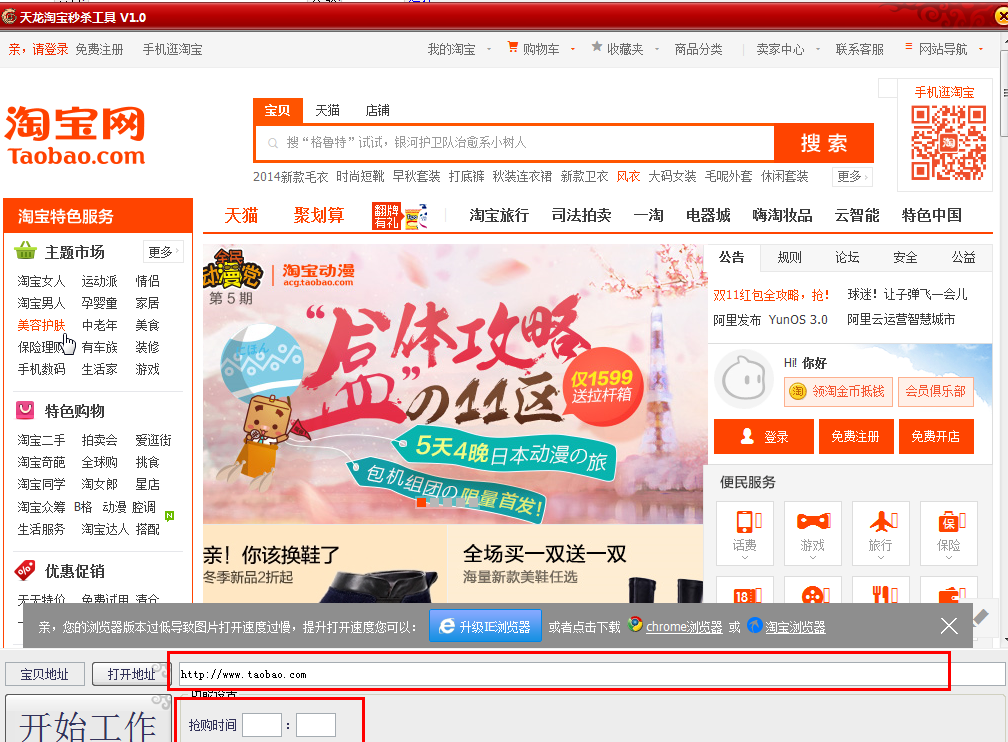Click the Taobao search input field

[x=516, y=143]
